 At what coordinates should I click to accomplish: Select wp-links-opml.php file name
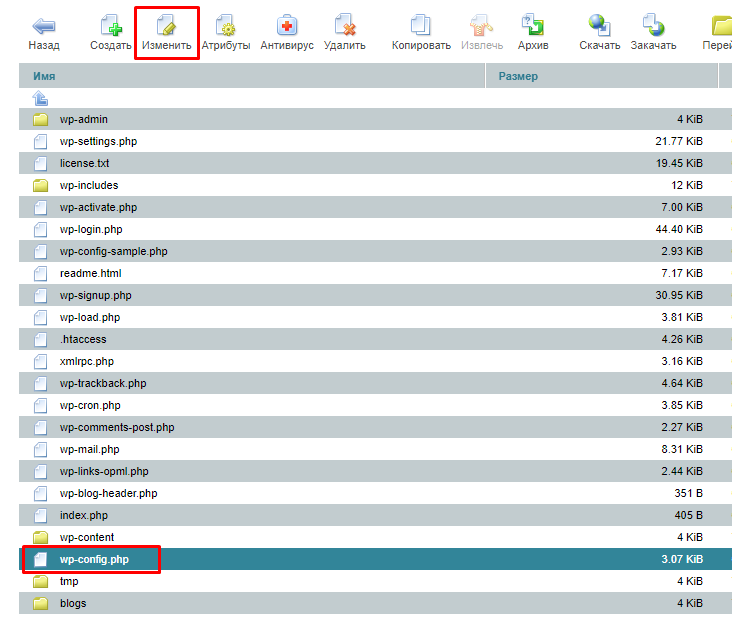[104, 471]
